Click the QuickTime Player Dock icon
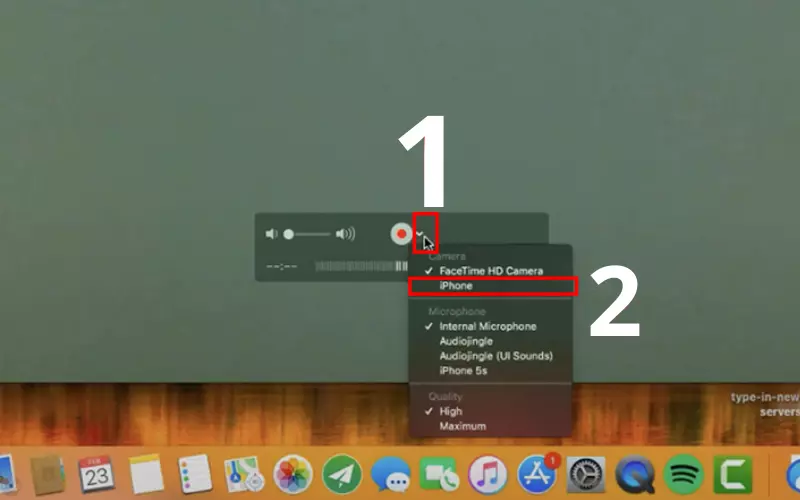 pyautogui.click(x=635, y=474)
